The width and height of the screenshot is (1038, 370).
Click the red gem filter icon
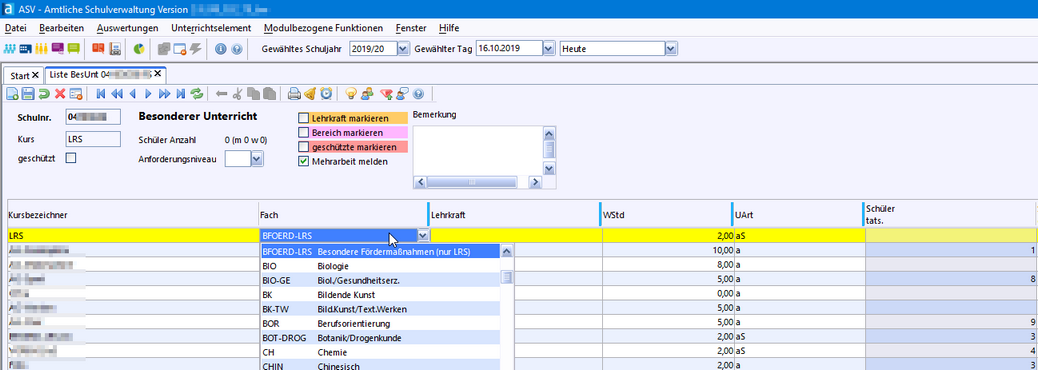(x=387, y=94)
